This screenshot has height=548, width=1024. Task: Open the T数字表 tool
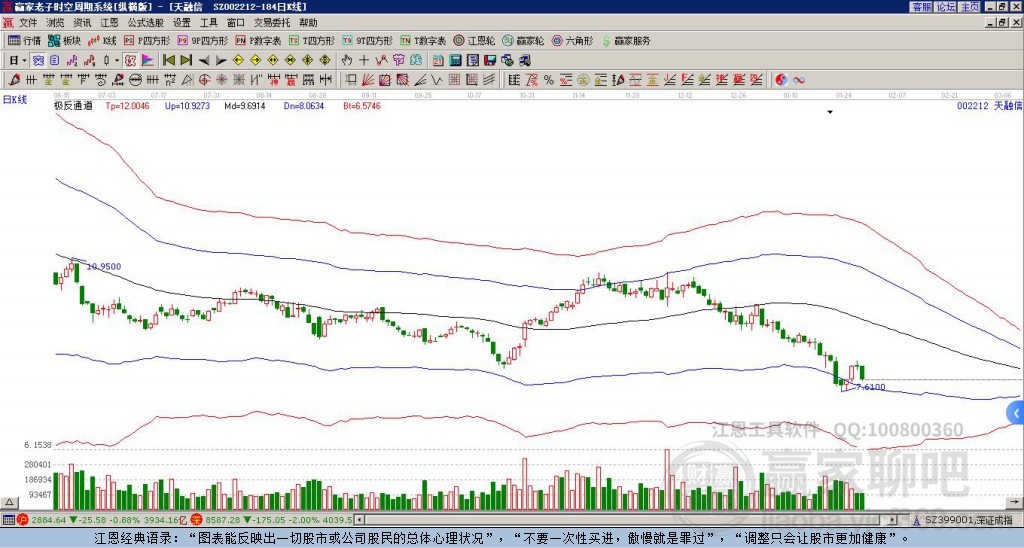point(423,40)
